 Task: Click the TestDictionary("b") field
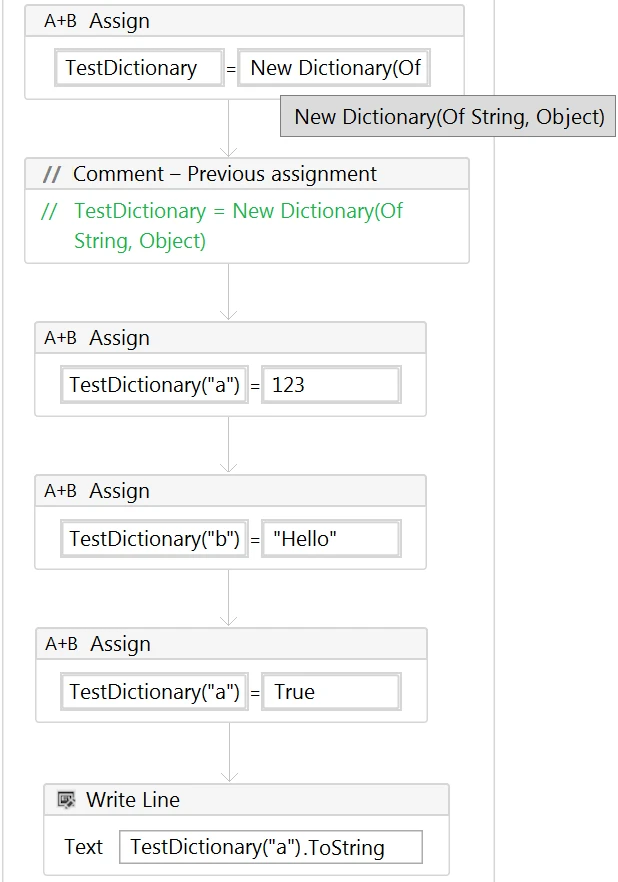(154, 538)
